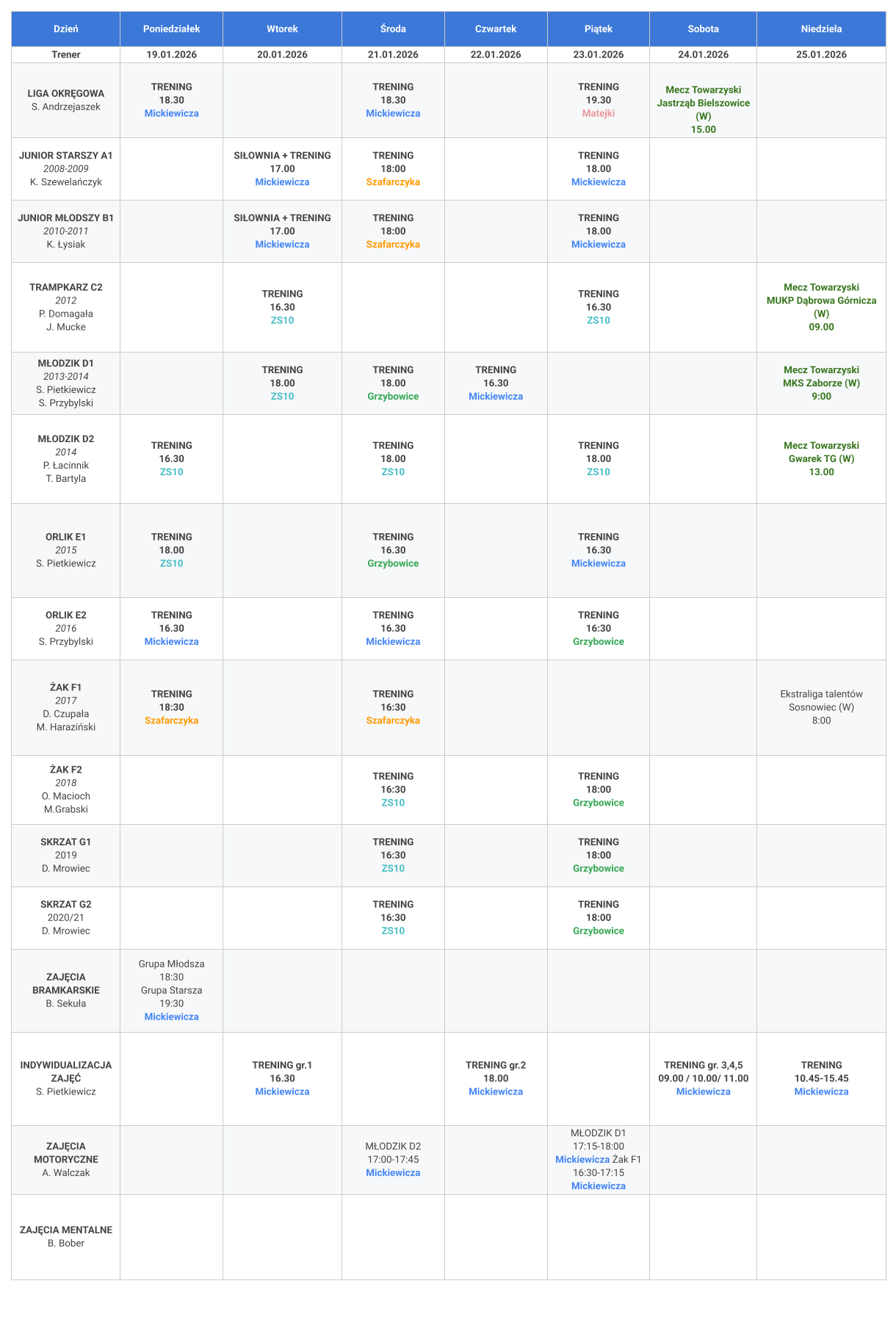Click the MUKP Dąbrowa Górnicza match entry
The image size is (896, 1325).
click(821, 306)
